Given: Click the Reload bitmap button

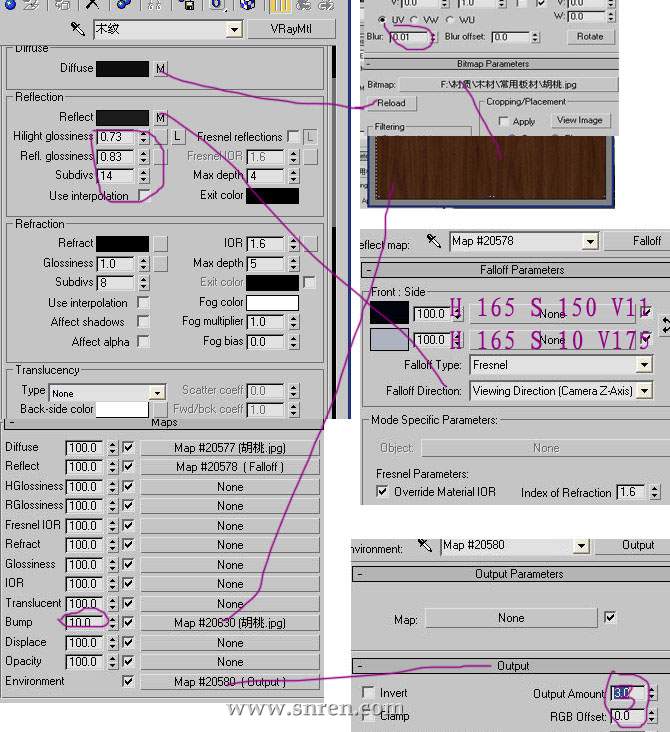Looking at the screenshot, I should 391,103.
